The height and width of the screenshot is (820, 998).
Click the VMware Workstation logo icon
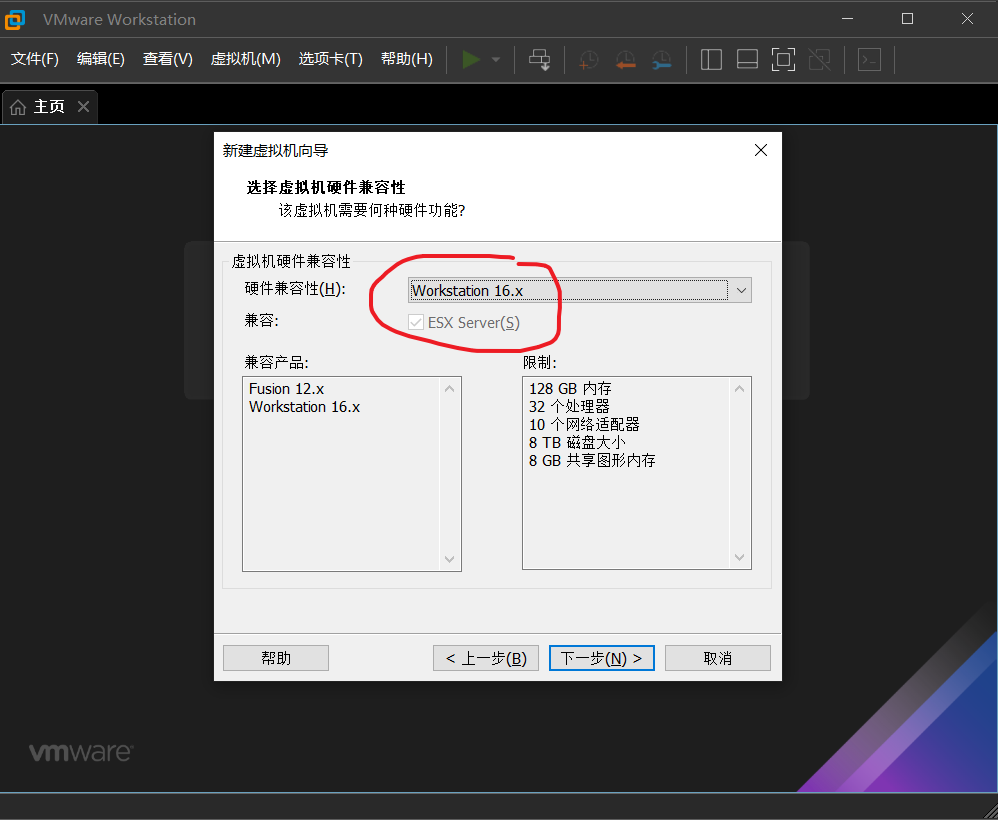coord(15,19)
